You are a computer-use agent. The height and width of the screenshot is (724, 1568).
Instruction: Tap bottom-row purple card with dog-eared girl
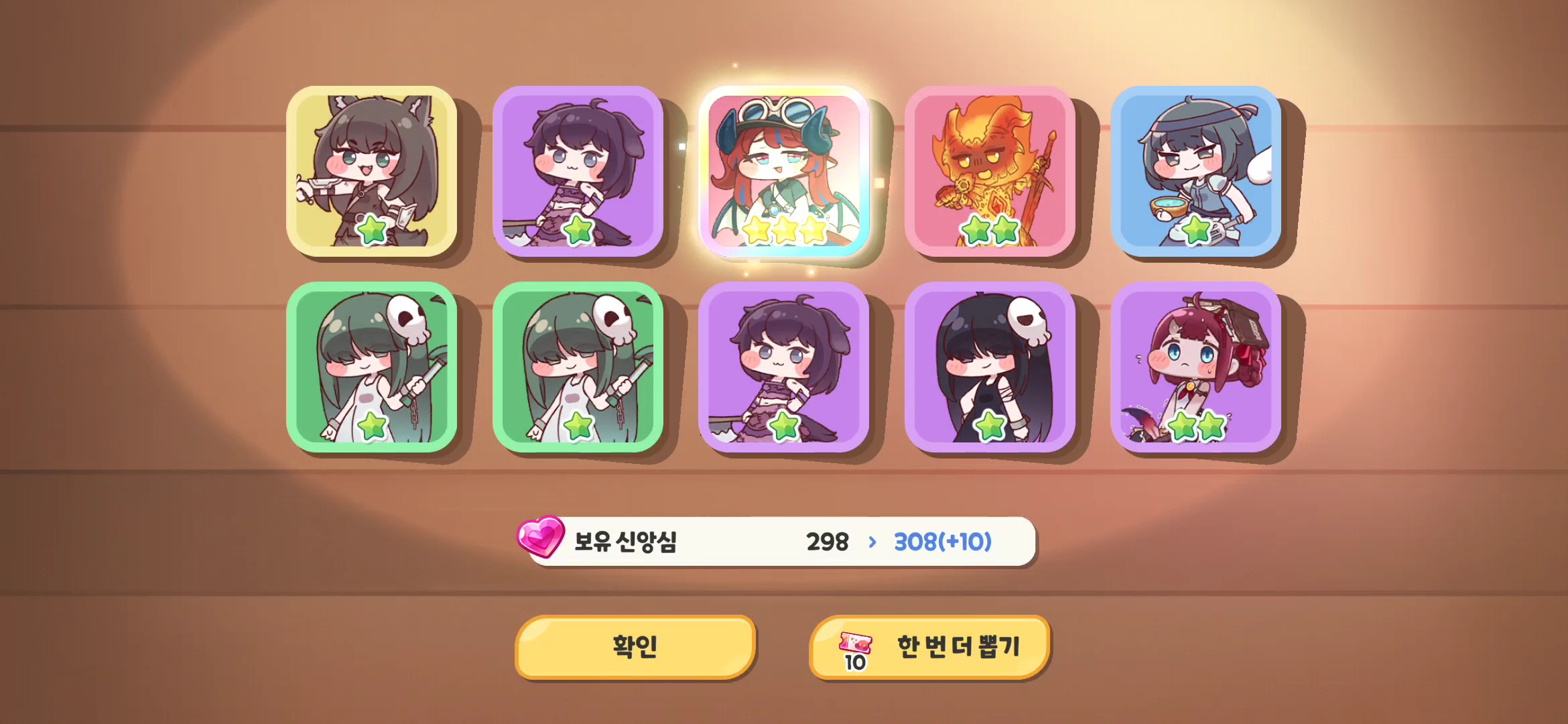click(784, 367)
